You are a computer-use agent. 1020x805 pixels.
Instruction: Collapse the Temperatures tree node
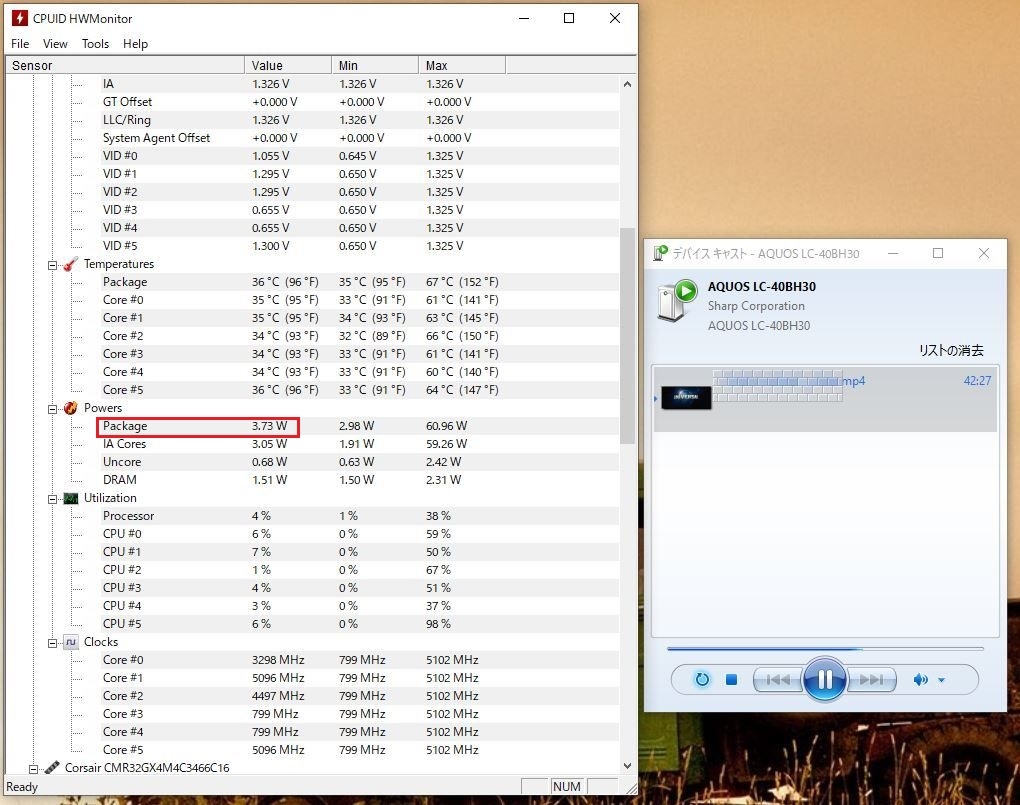tap(53, 265)
